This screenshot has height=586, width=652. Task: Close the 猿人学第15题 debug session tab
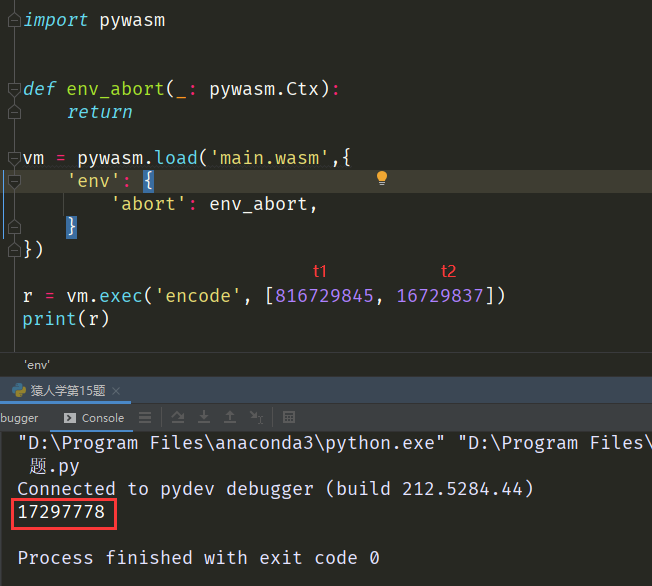(x=115, y=391)
